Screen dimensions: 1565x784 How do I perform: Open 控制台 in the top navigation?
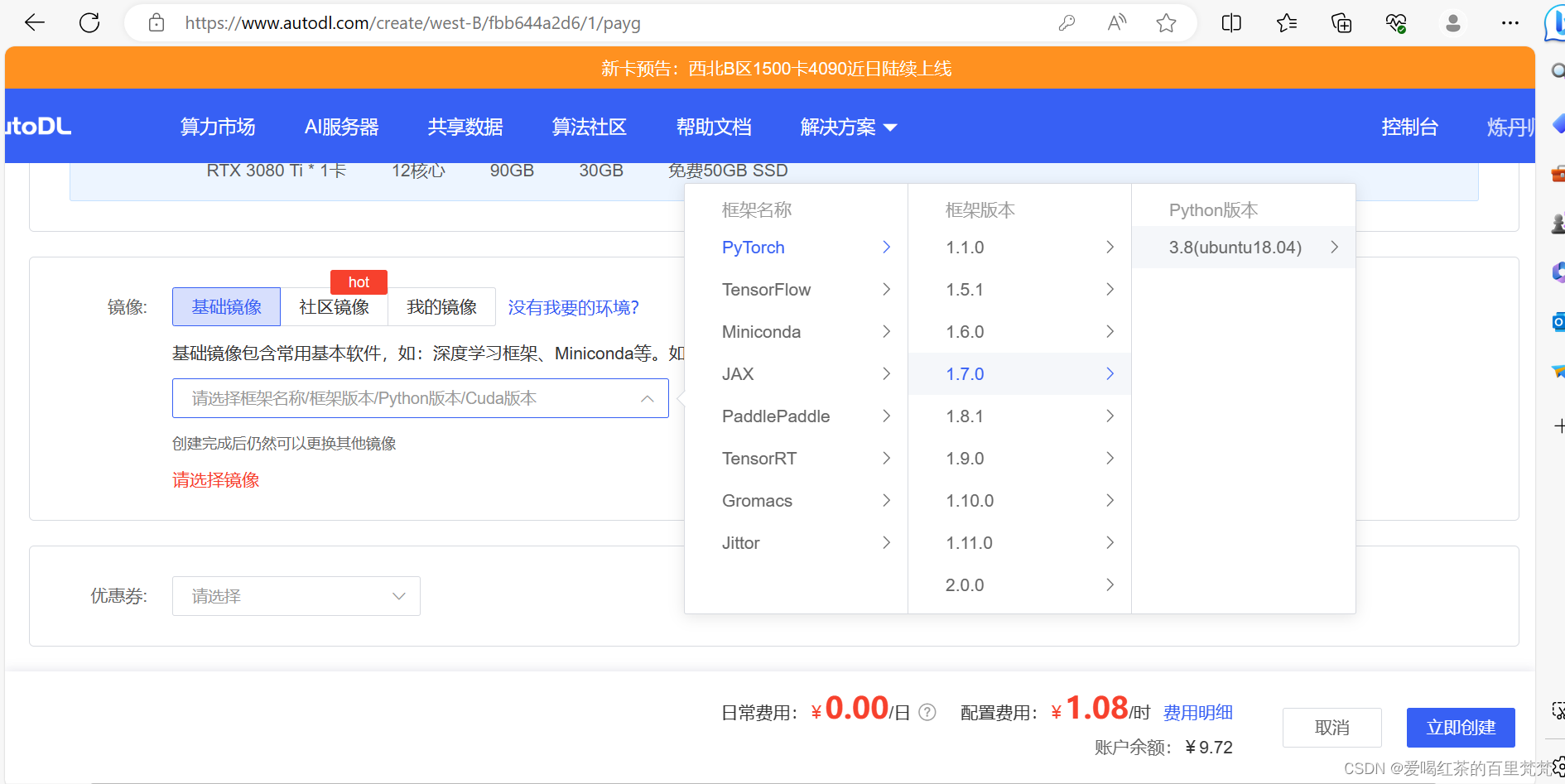pos(1409,127)
